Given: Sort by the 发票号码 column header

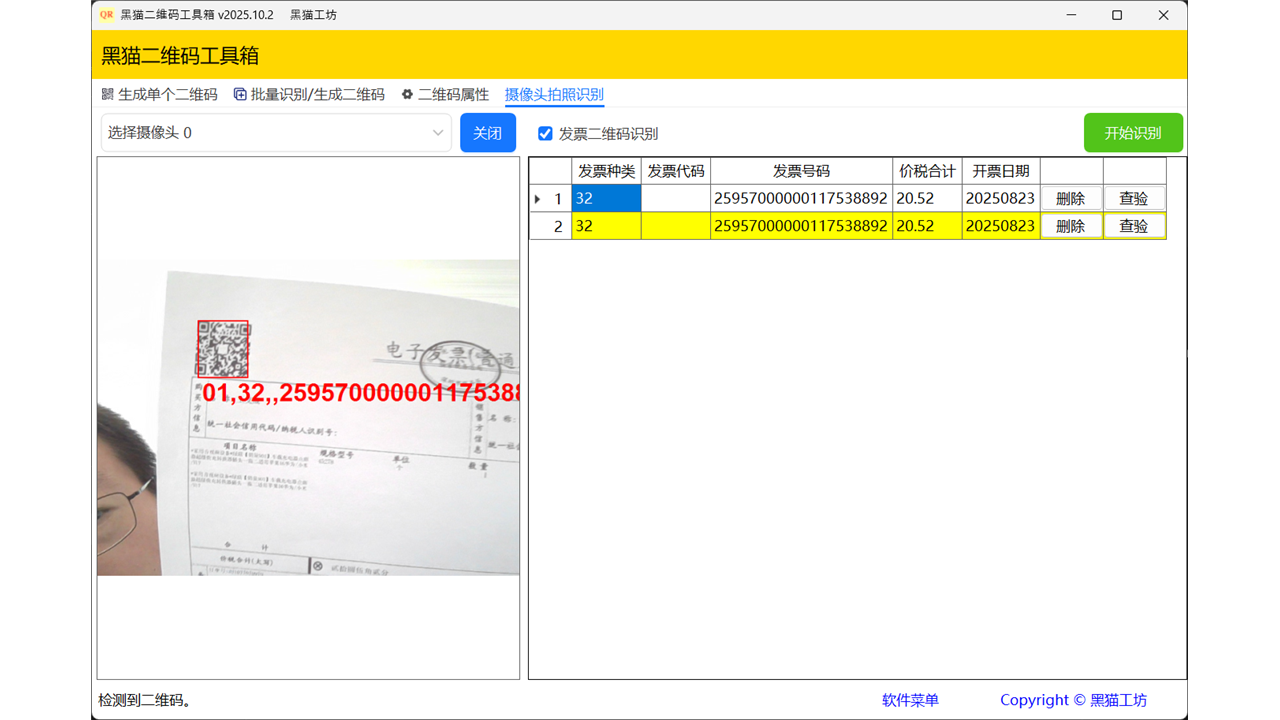Looking at the screenshot, I should [801, 171].
